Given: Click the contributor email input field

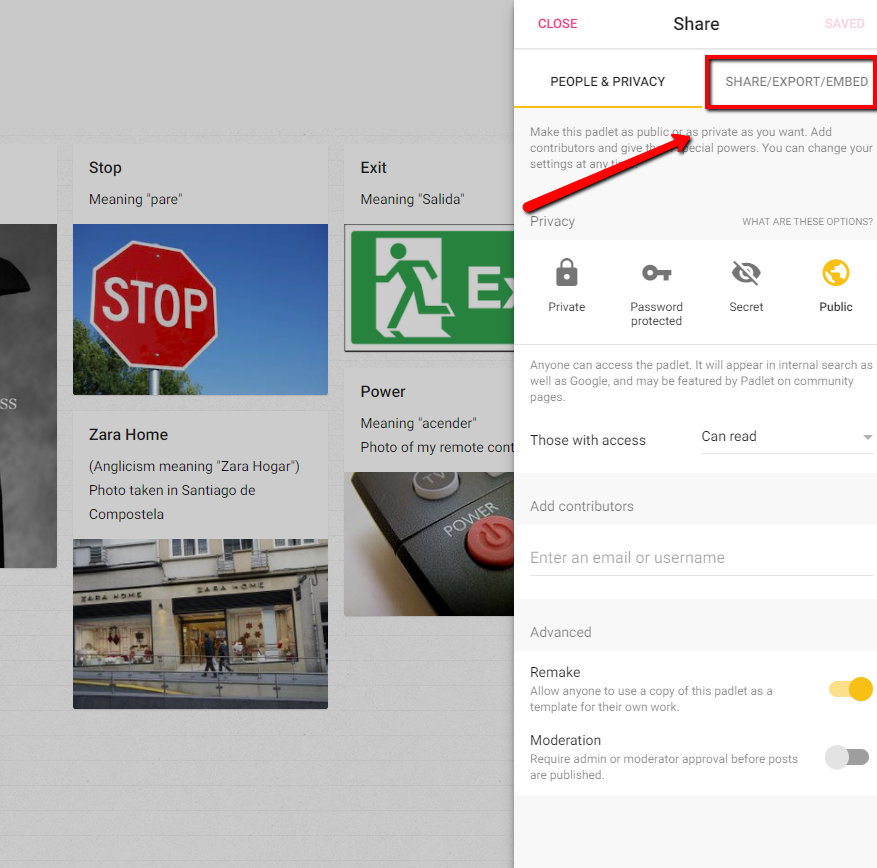Looking at the screenshot, I should pos(700,557).
